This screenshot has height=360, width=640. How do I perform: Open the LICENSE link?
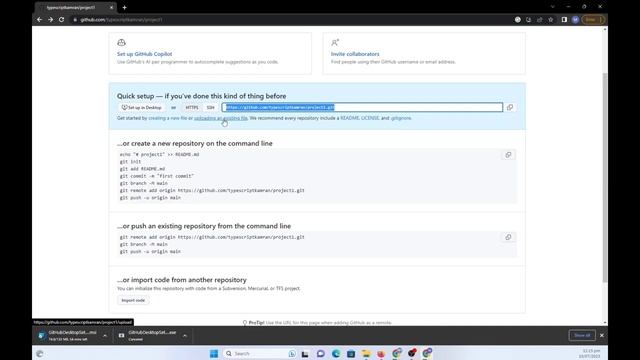370,118
